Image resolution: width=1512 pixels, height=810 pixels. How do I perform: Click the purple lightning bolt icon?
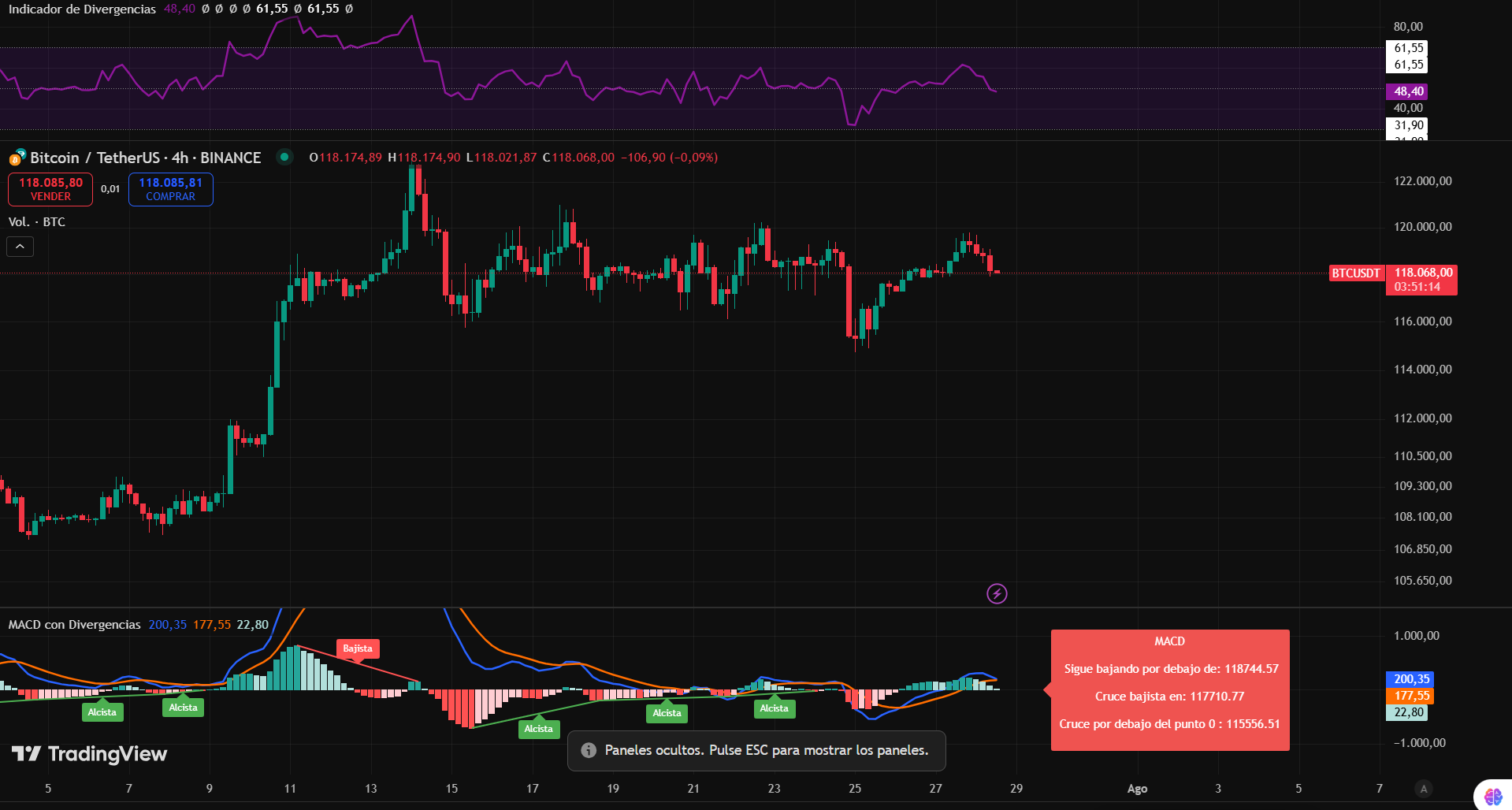tap(997, 593)
